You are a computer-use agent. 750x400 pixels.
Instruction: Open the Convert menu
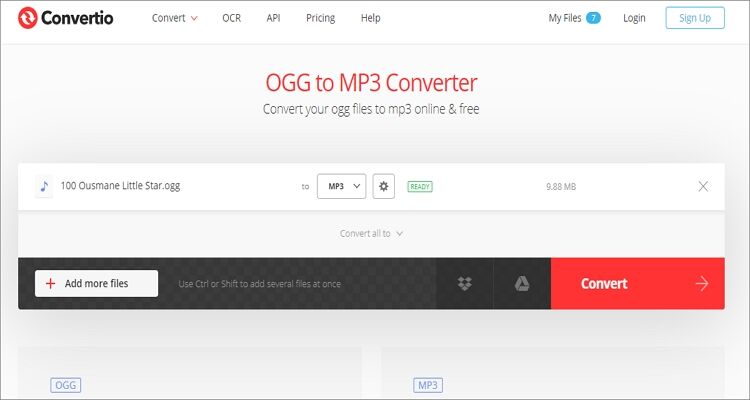pyautogui.click(x=175, y=18)
